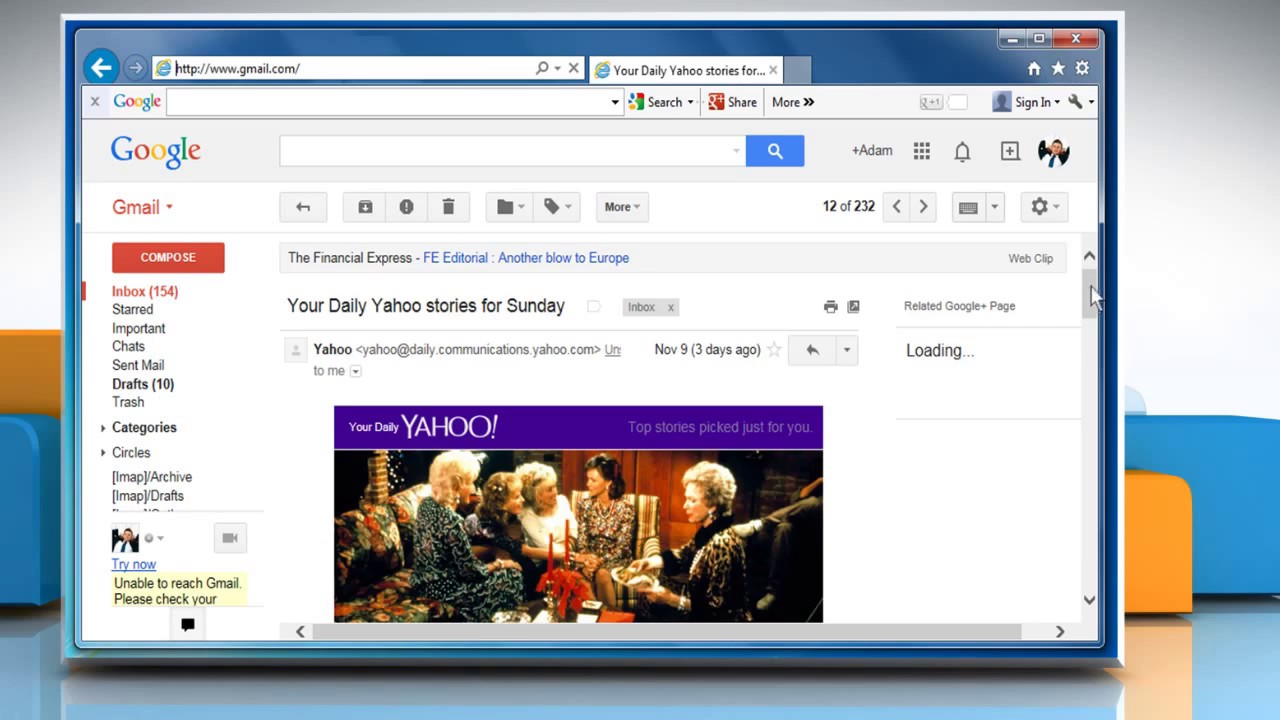Screen dimensions: 1280x720
Task: Remove the Inbox label with its x
Action: coord(671,307)
